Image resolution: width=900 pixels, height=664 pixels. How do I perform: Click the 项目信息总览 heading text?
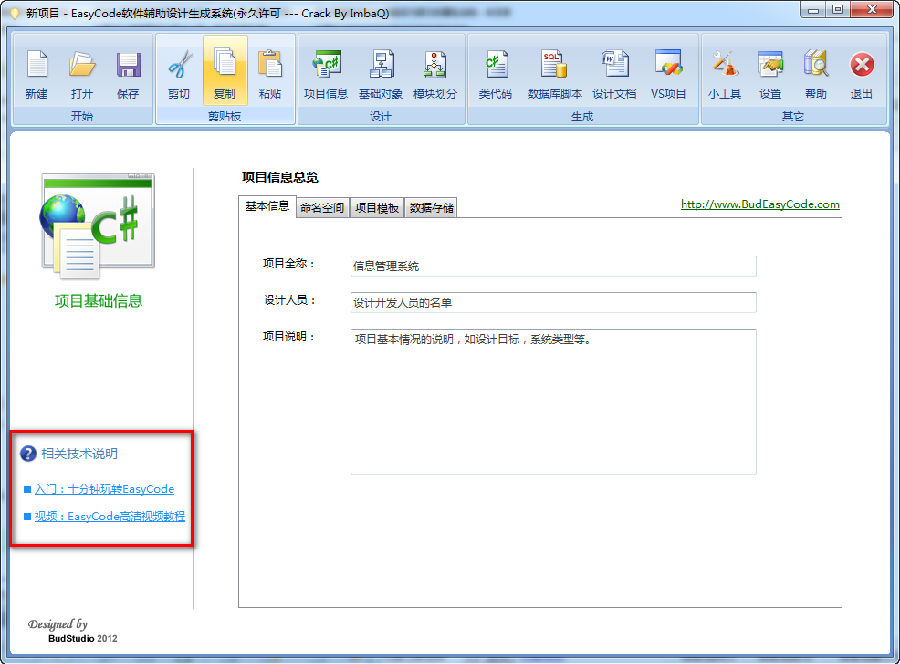point(280,177)
